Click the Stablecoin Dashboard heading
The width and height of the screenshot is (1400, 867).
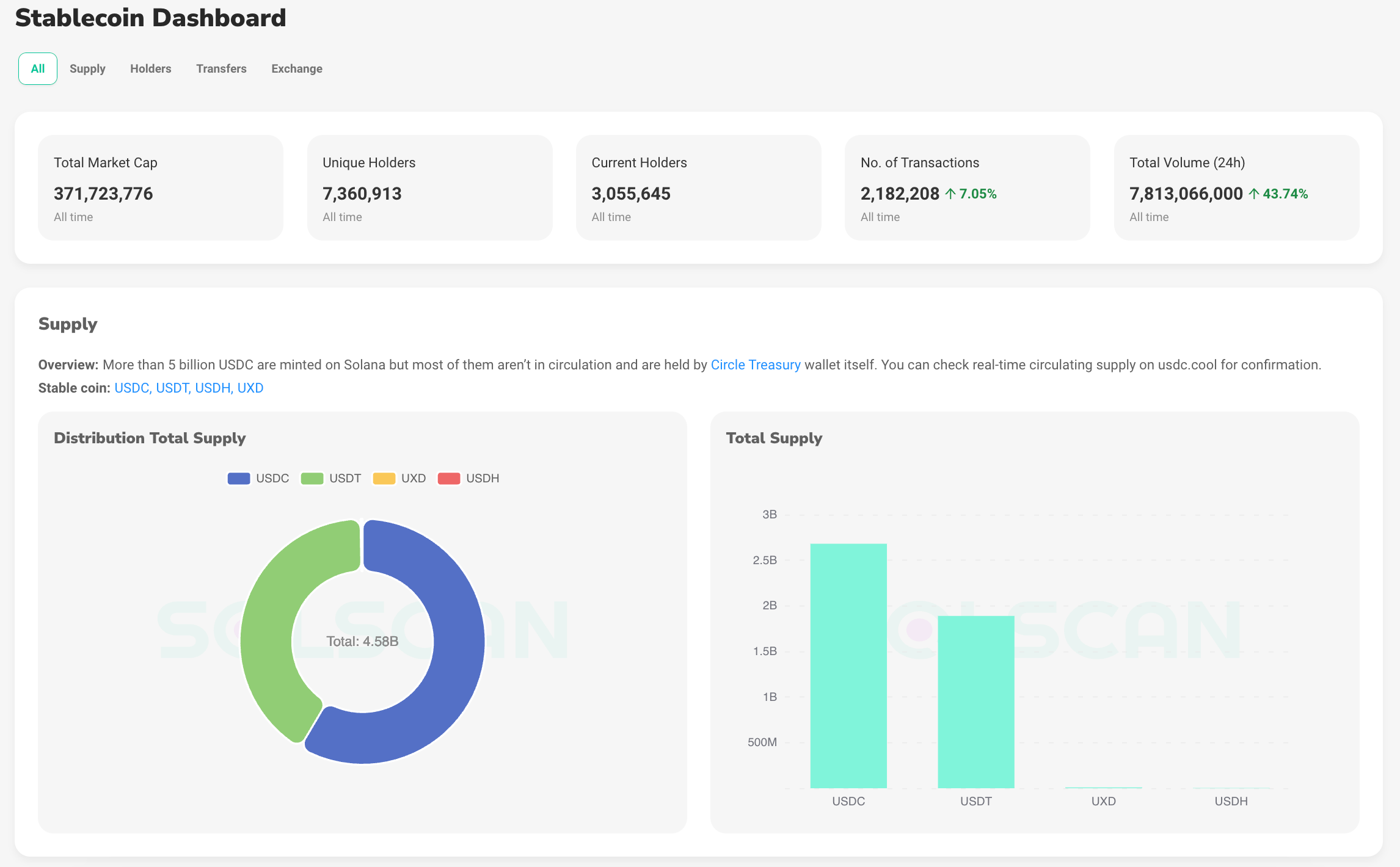point(150,18)
